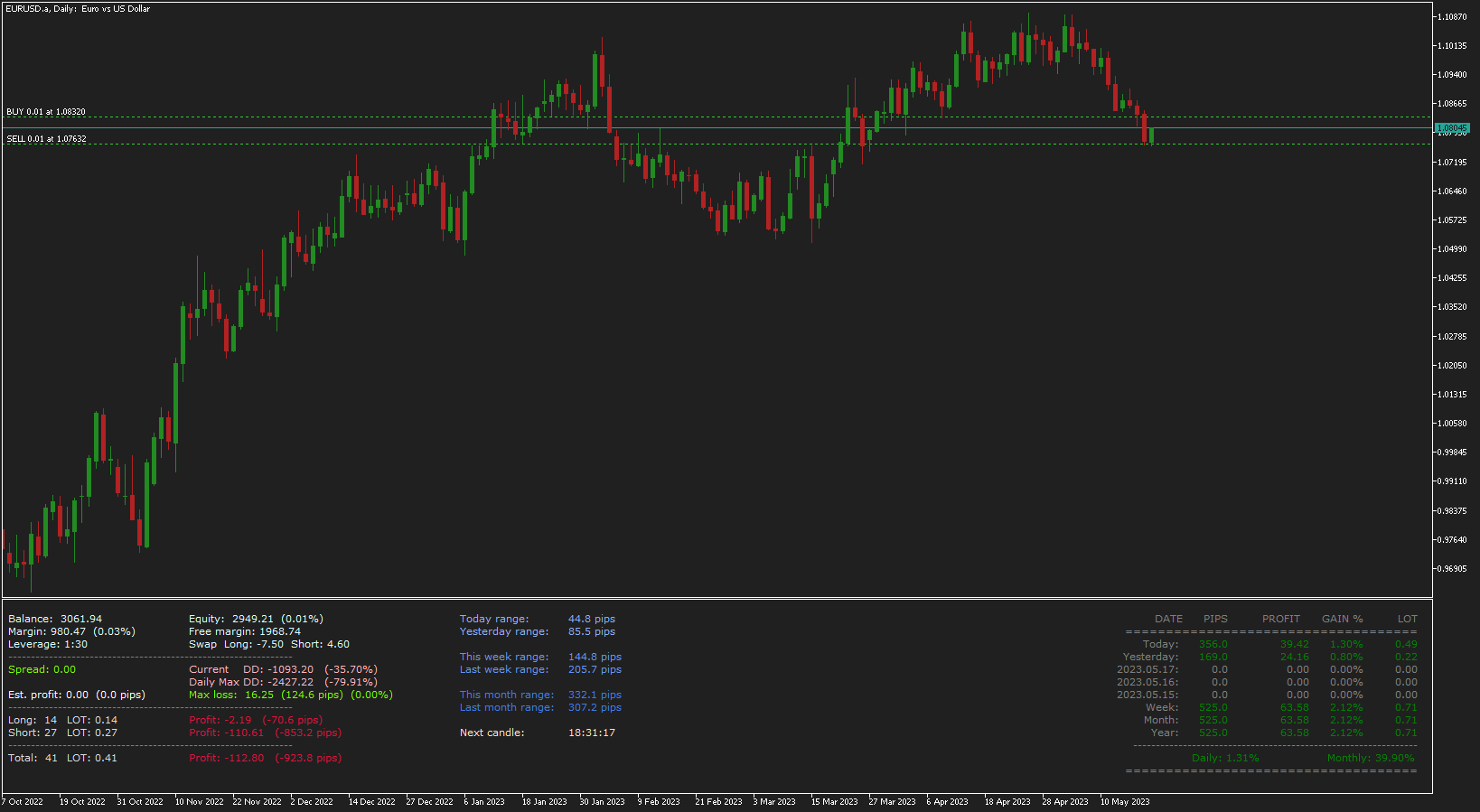Click the Year: row label
The height and width of the screenshot is (812, 1480).
(1165, 733)
